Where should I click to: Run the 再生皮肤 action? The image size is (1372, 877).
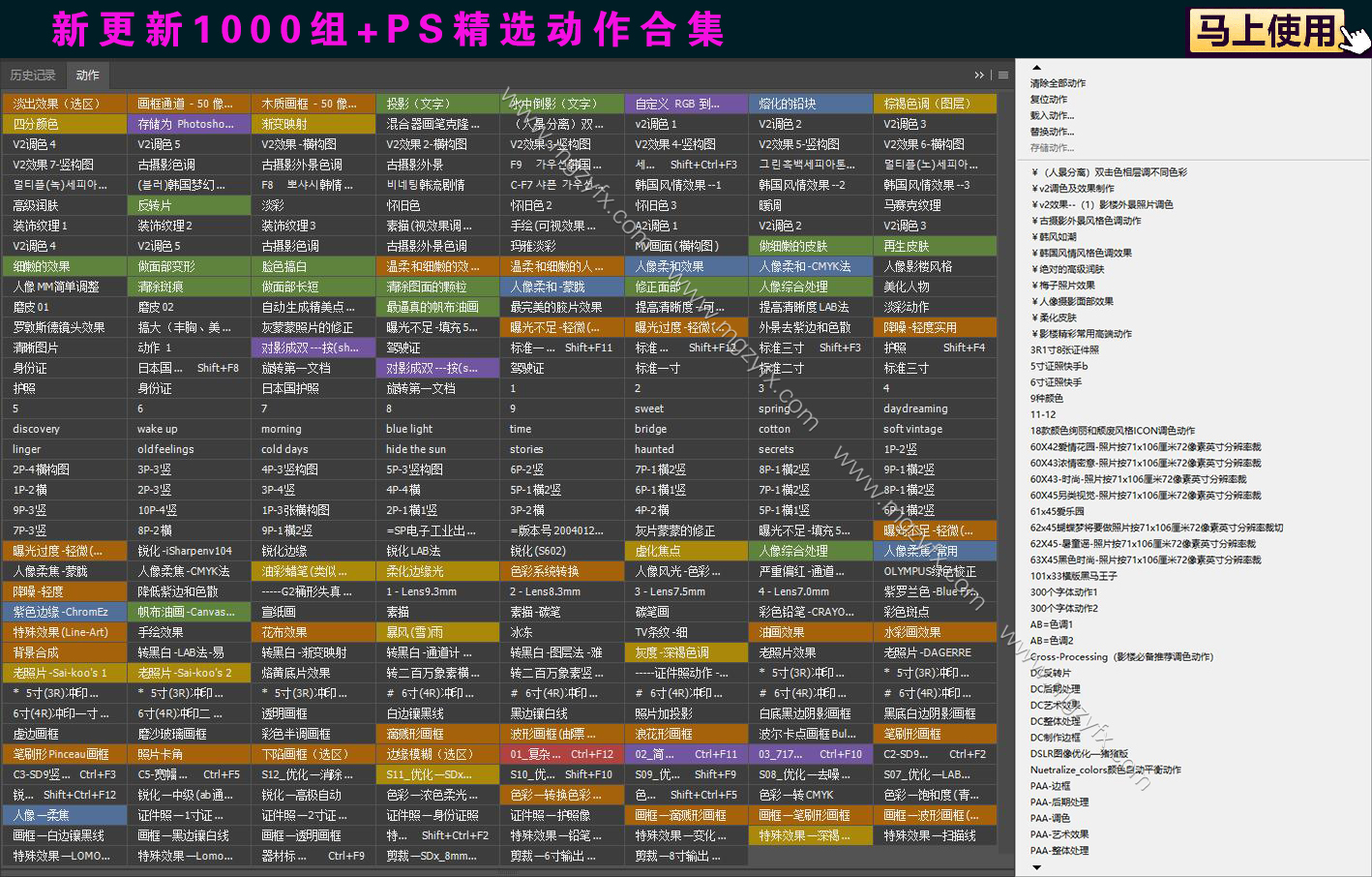935,246
